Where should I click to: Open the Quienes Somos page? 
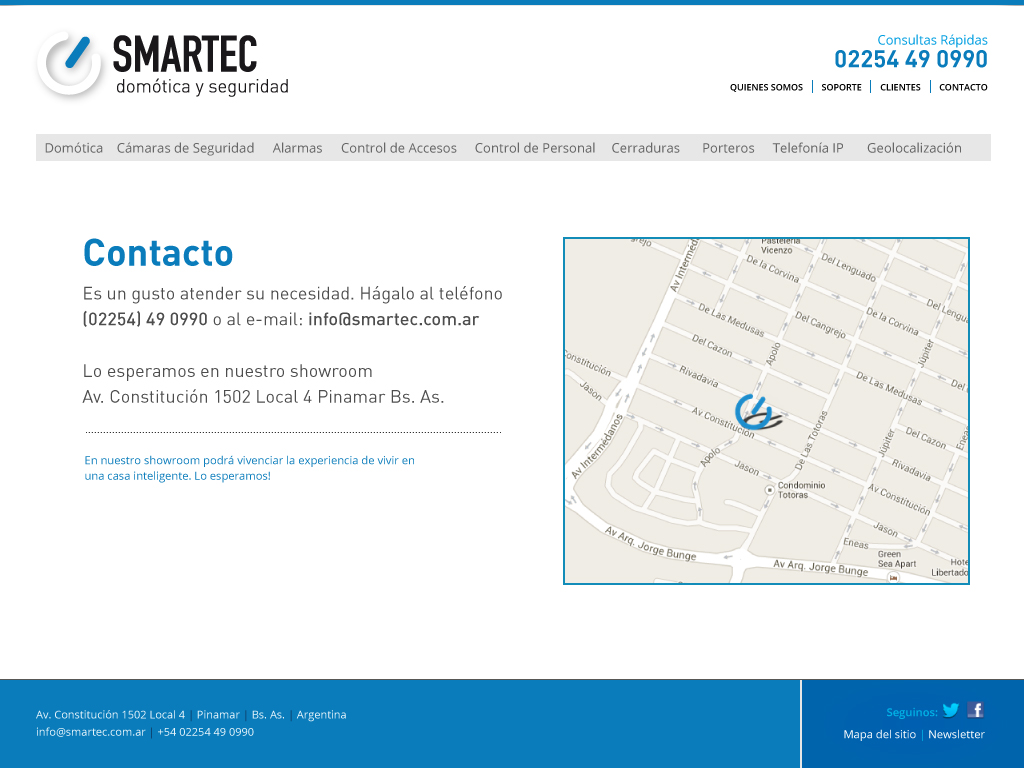(766, 87)
